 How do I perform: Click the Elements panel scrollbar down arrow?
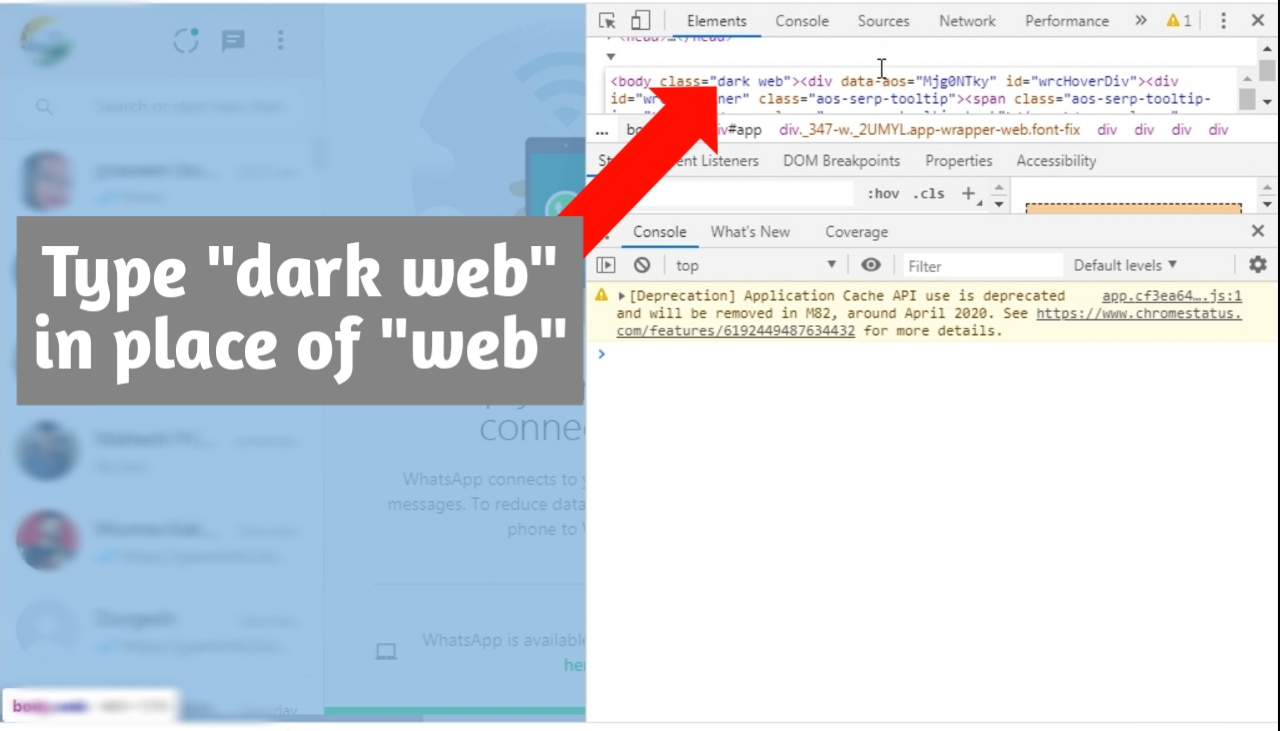point(1267,102)
